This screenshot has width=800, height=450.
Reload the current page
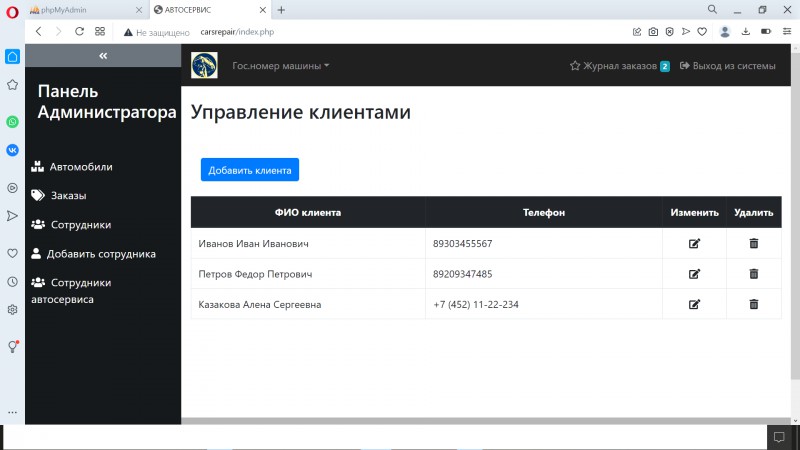tap(79, 32)
